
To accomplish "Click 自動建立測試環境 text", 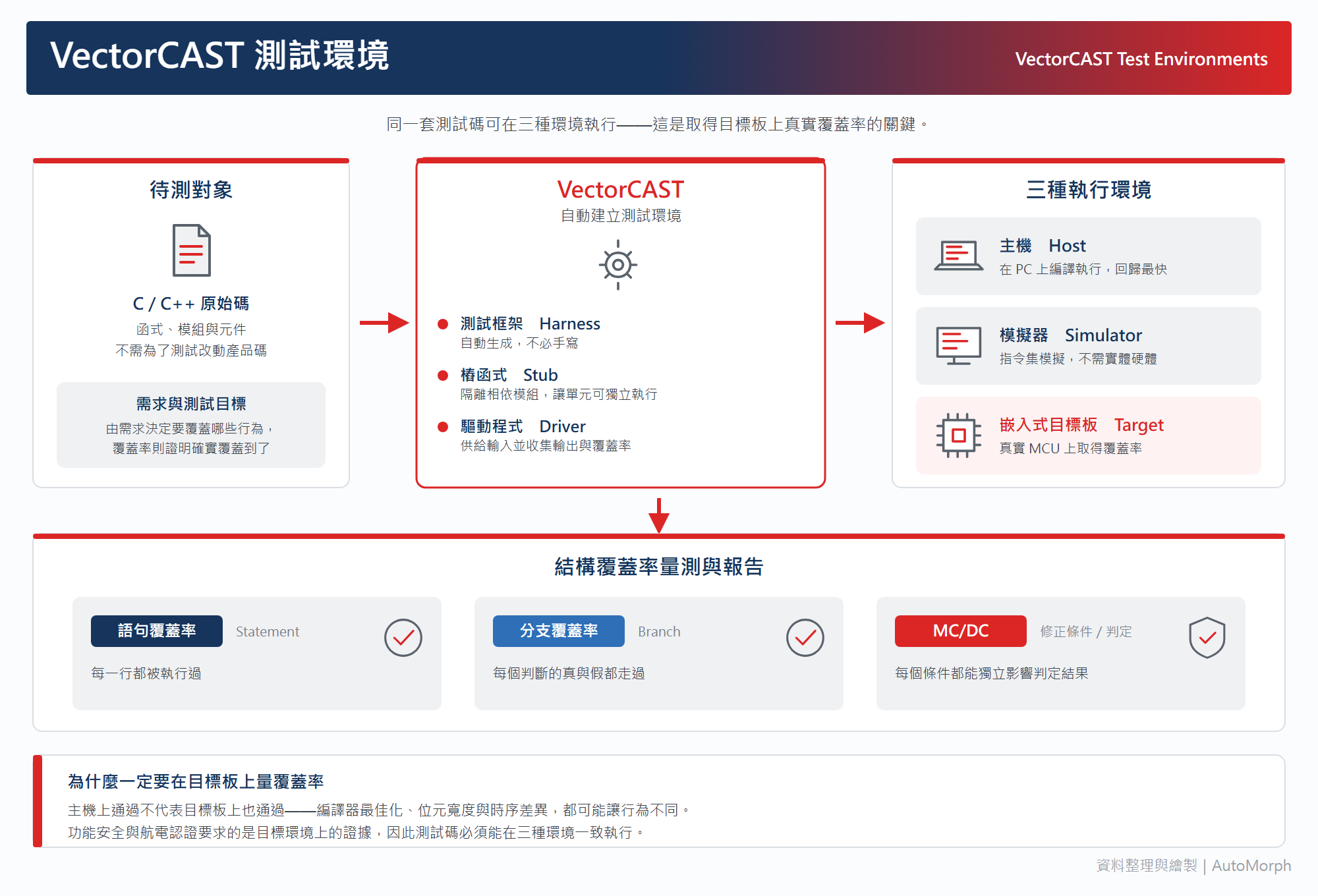I will [x=621, y=215].
